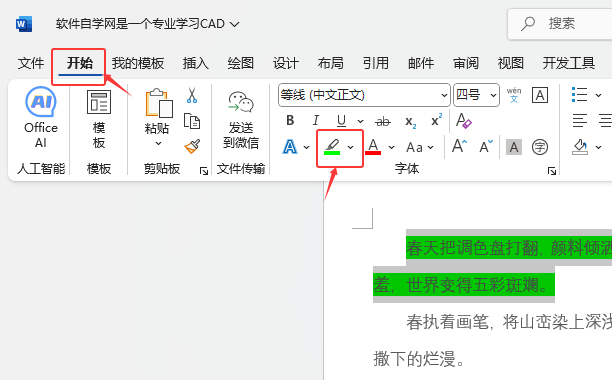Toggle bold formatting

coord(290,121)
